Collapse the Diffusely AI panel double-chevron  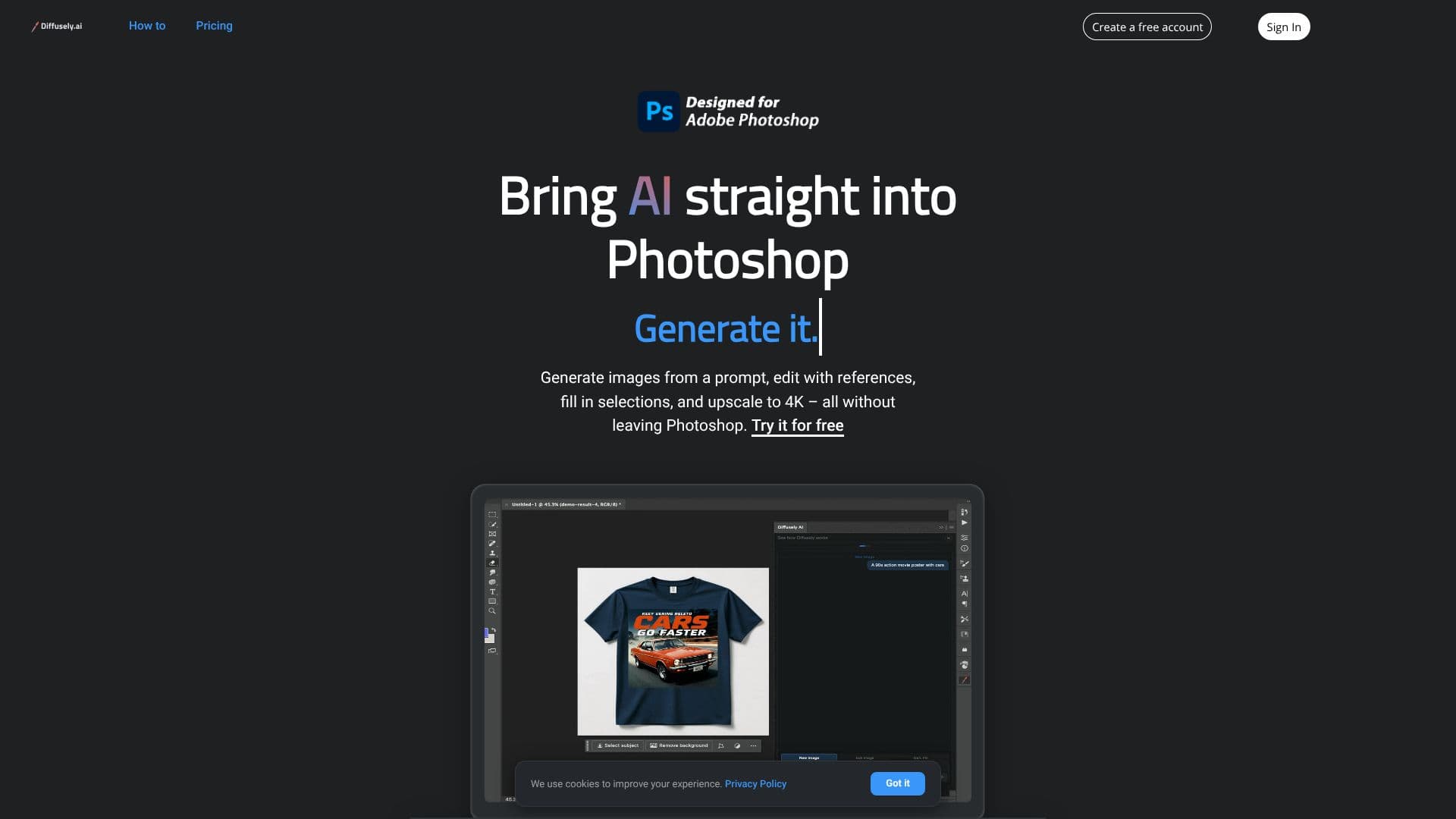[941, 527]
